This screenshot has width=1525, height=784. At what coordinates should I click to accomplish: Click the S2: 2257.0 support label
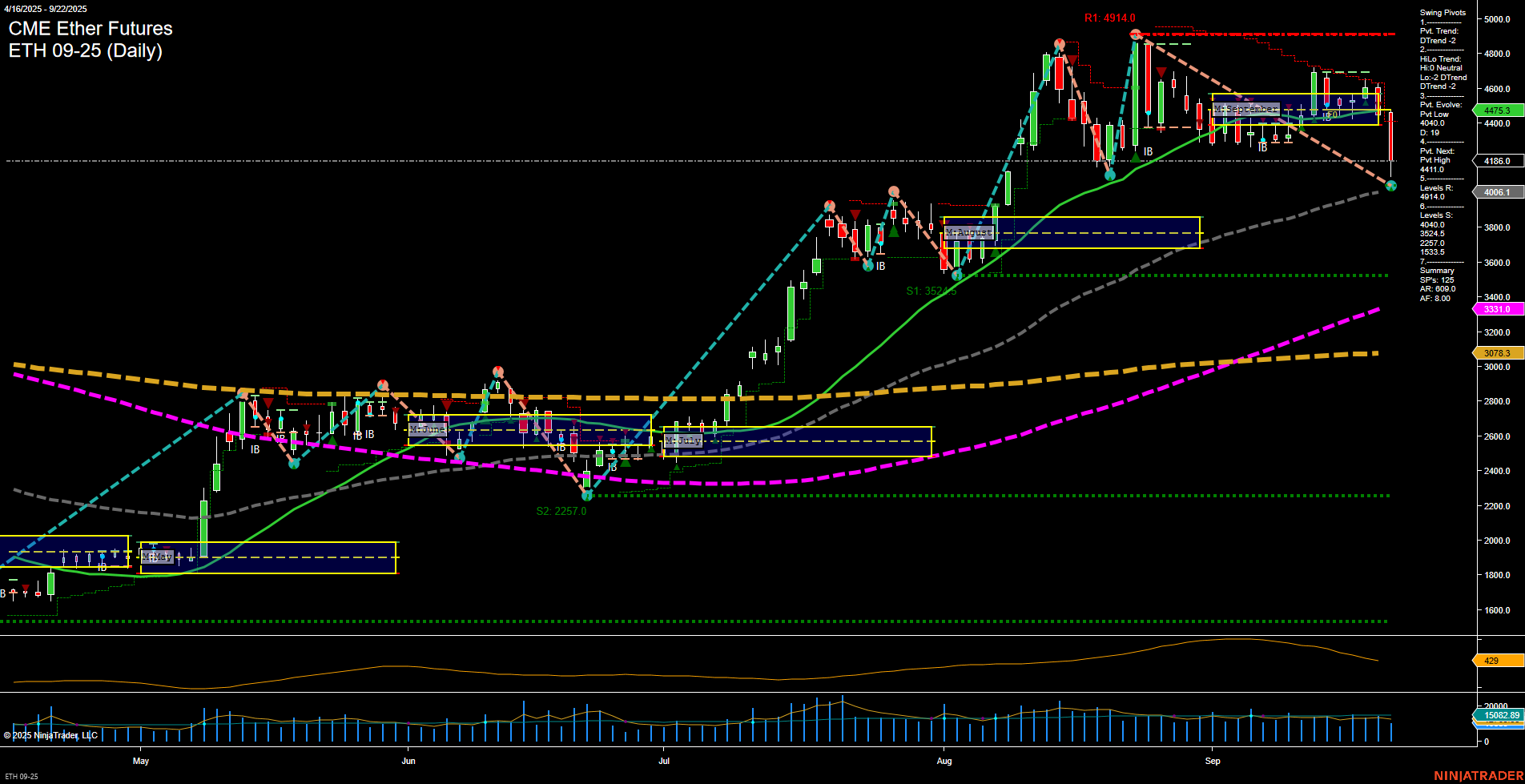click(561, 510)
